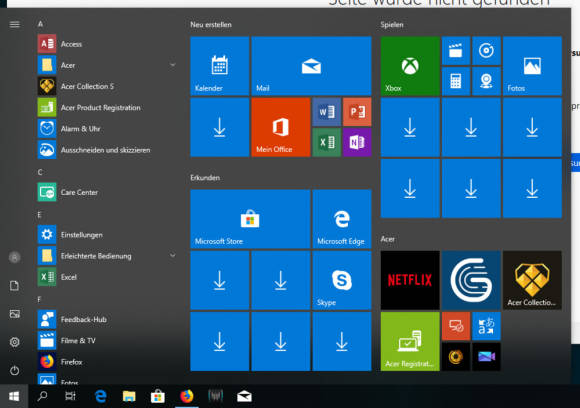Click the small Excel tile
Screen dimensions: 580x408
coord(326,142)
